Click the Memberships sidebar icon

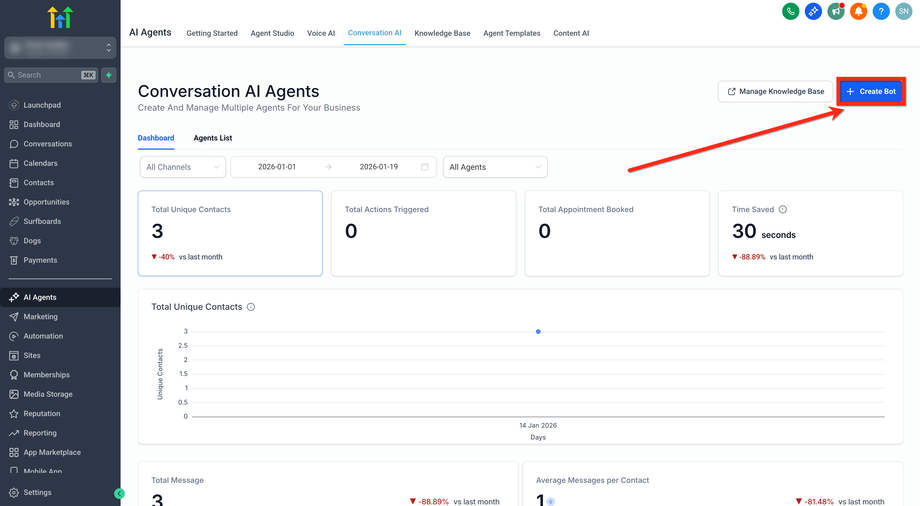pos(14,375)
